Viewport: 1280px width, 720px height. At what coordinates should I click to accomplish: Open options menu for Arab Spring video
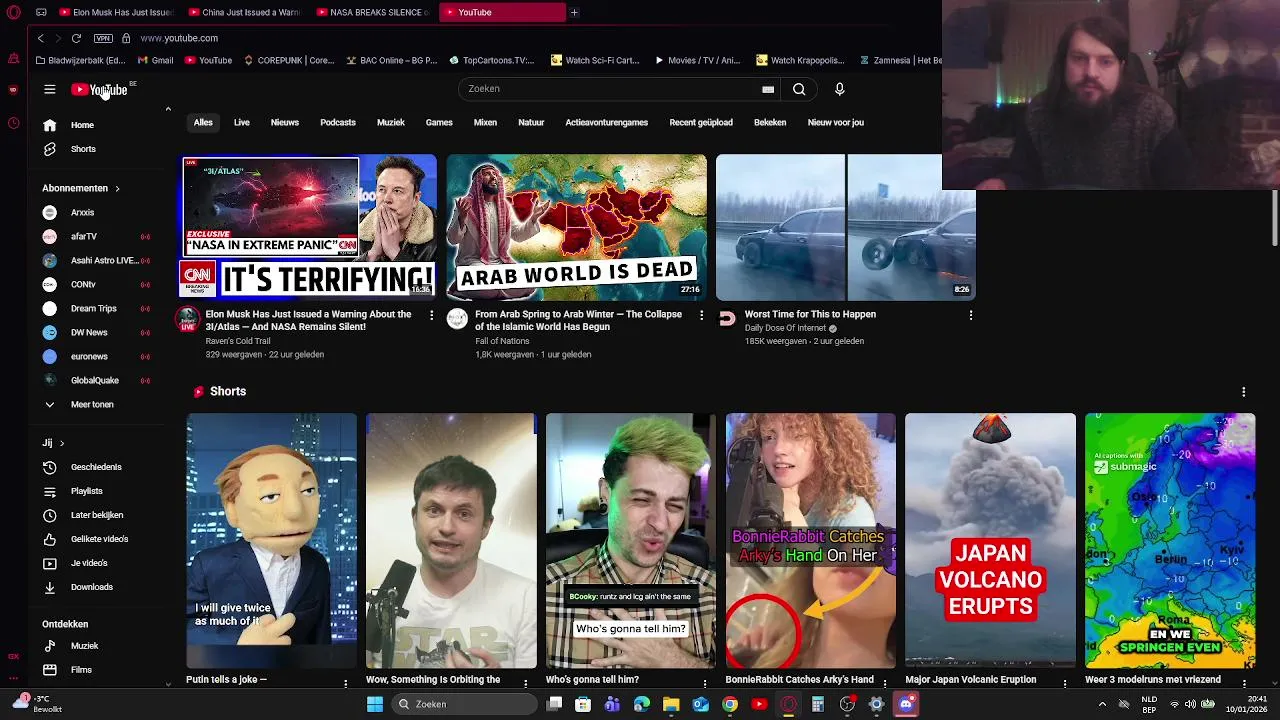[701, 315]
